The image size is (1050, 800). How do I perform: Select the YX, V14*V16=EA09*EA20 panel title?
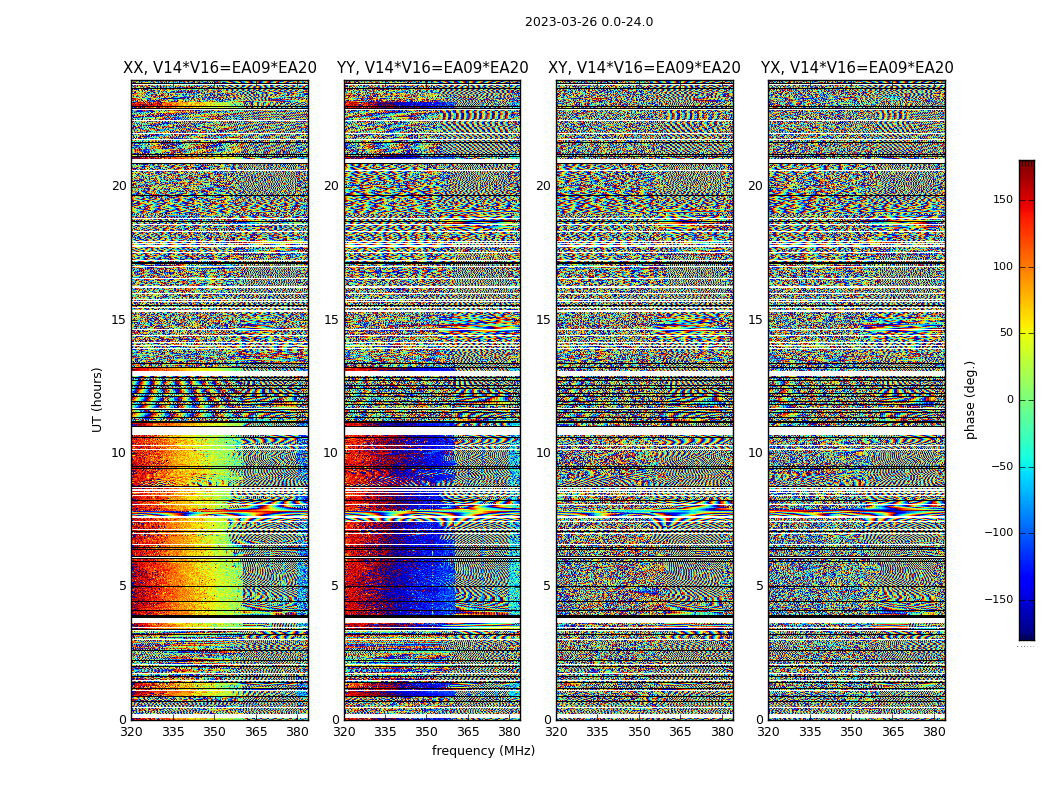pyautogui.click(x=857, y=68)
